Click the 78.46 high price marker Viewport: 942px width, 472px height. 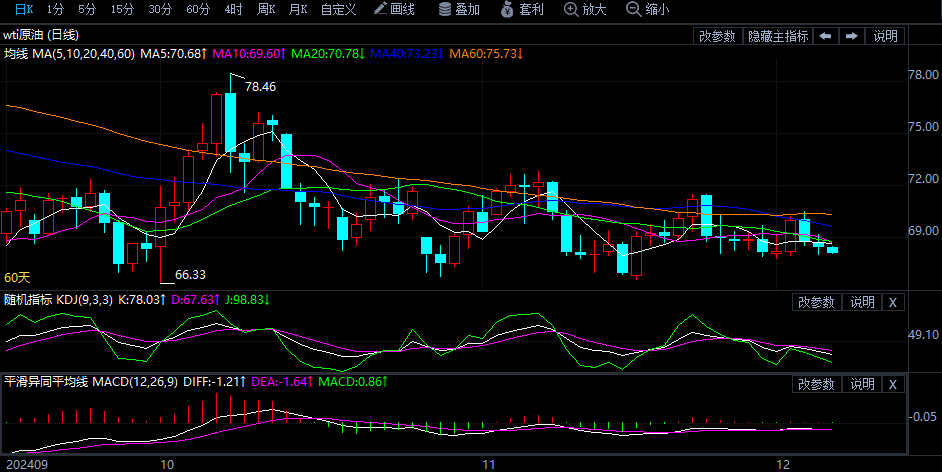point(260,87)
